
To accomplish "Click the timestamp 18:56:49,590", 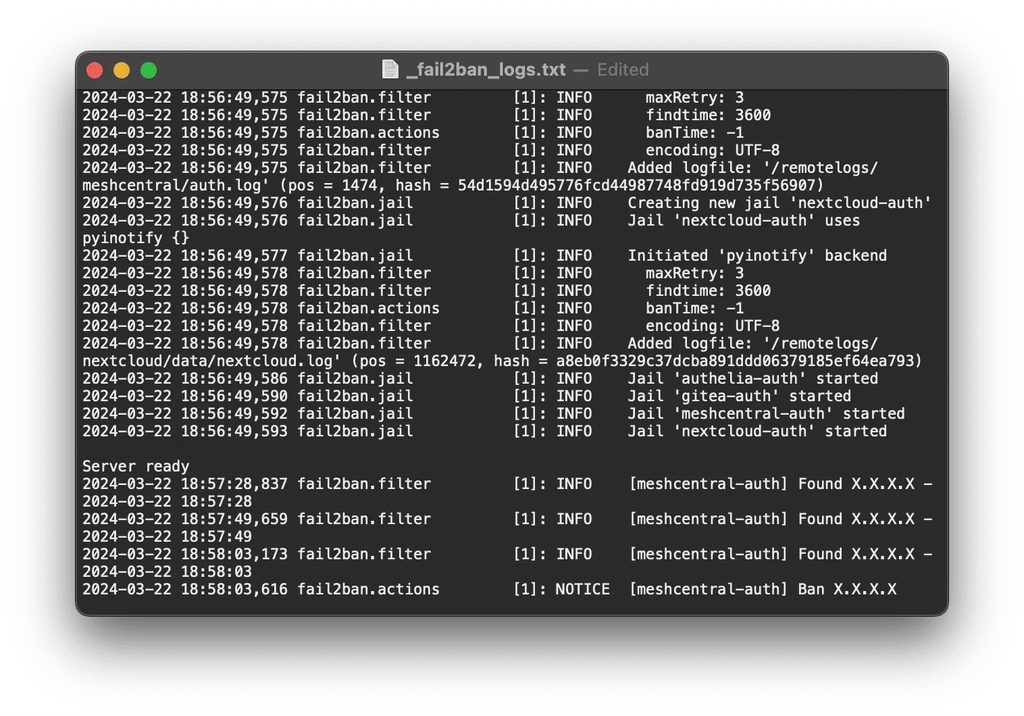I will click(x=234, y=396).
